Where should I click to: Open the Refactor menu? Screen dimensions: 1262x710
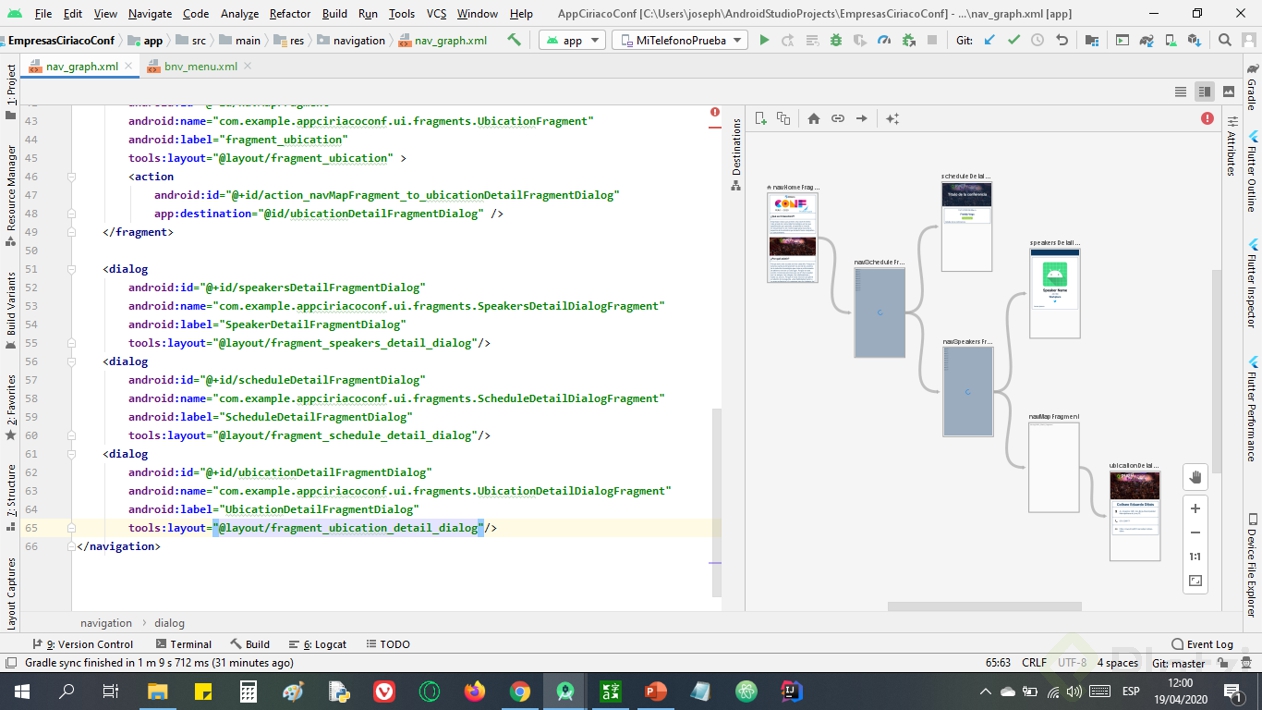[289, 14]
